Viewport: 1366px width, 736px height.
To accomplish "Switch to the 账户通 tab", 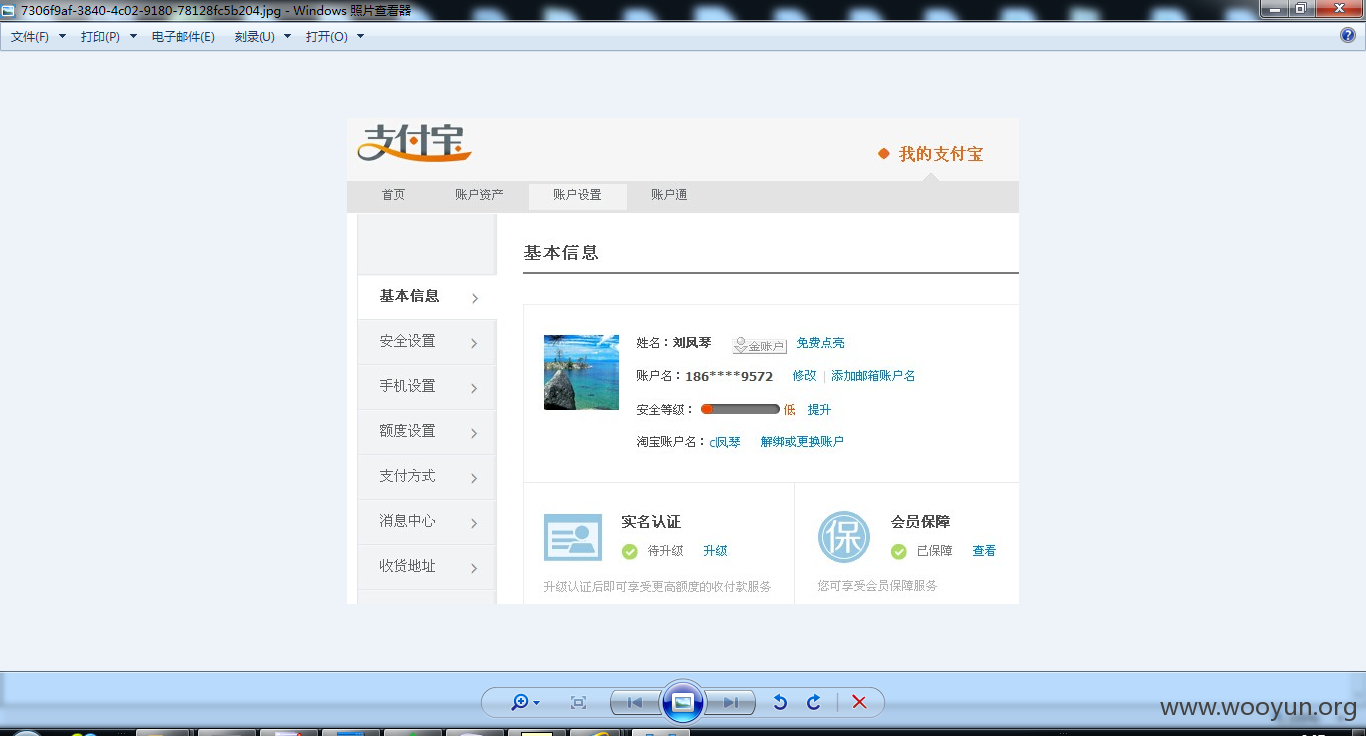I will (669, 195).
